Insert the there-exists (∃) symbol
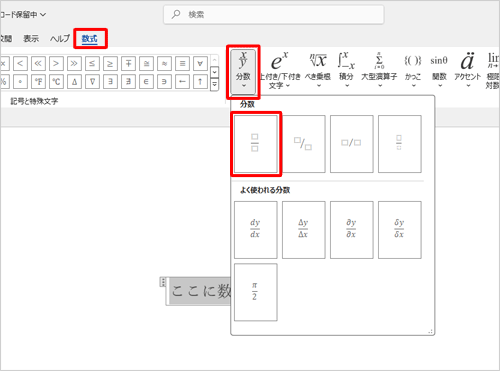The image size is (500, 371). pyautogui.click(x=110, y=82)
